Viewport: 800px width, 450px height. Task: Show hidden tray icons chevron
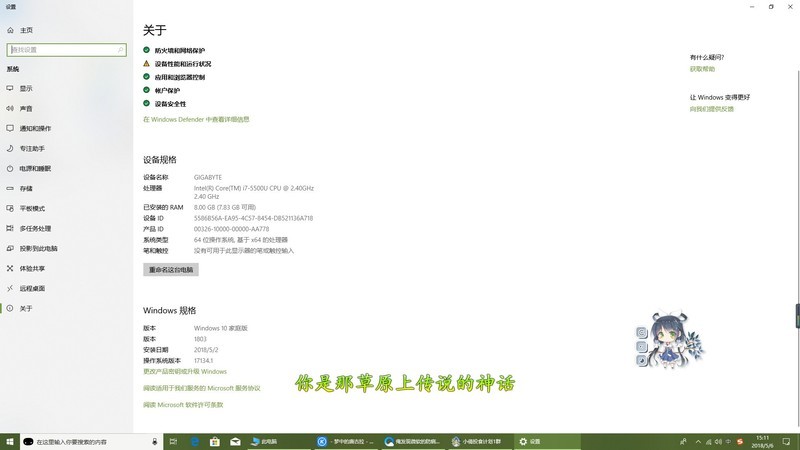click(698, 442)
